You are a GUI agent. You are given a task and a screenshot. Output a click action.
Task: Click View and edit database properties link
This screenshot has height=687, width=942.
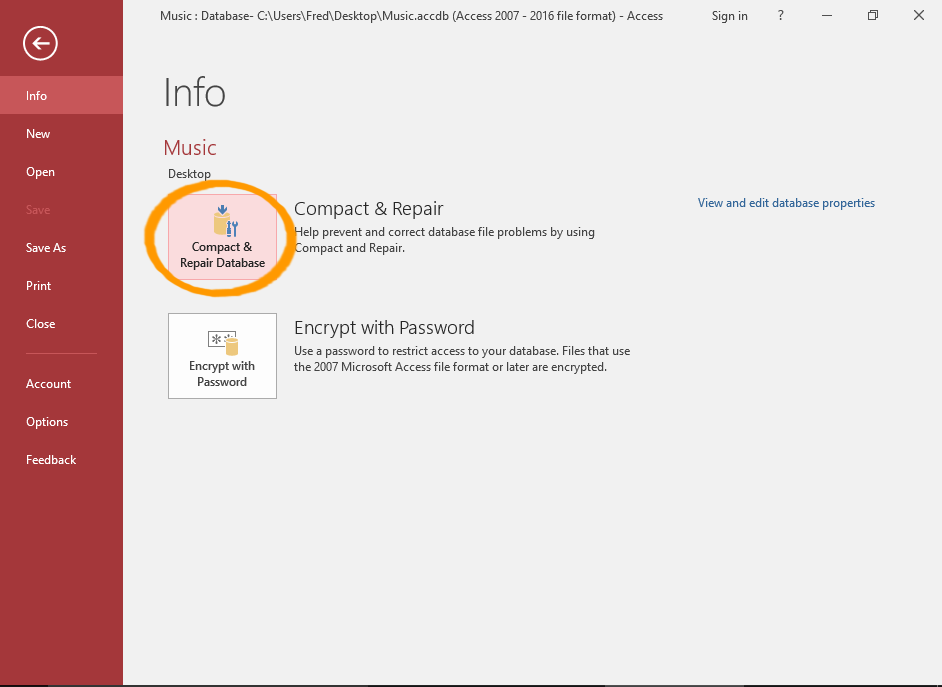click(x=786, y=203)
